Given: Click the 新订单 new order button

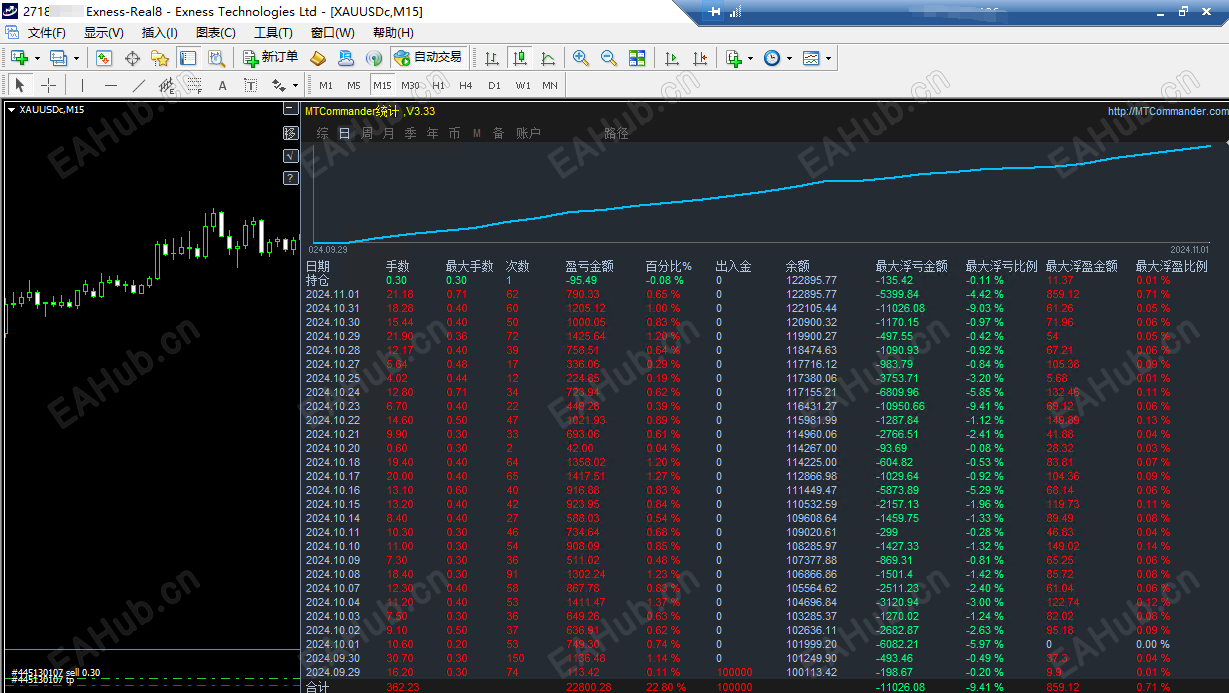Looking at the screenshot, I should coord(270,58).
